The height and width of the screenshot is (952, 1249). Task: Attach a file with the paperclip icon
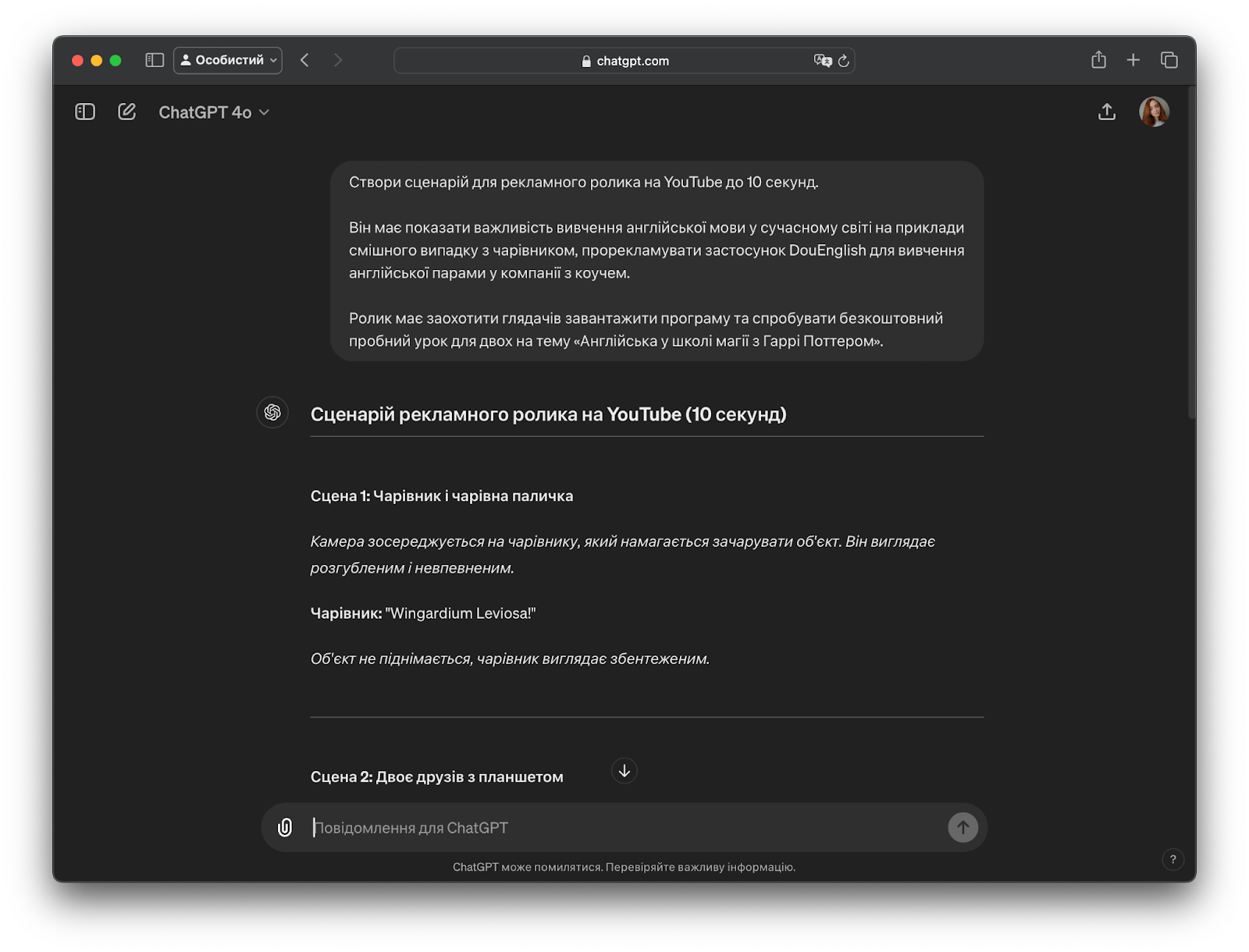[285, 827]
